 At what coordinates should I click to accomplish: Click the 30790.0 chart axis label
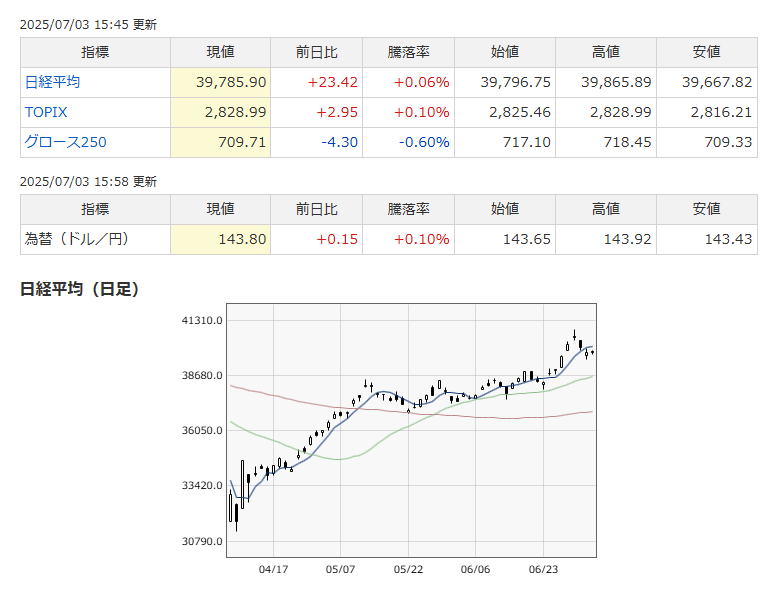pyautogui.click(x=202, y=541)
